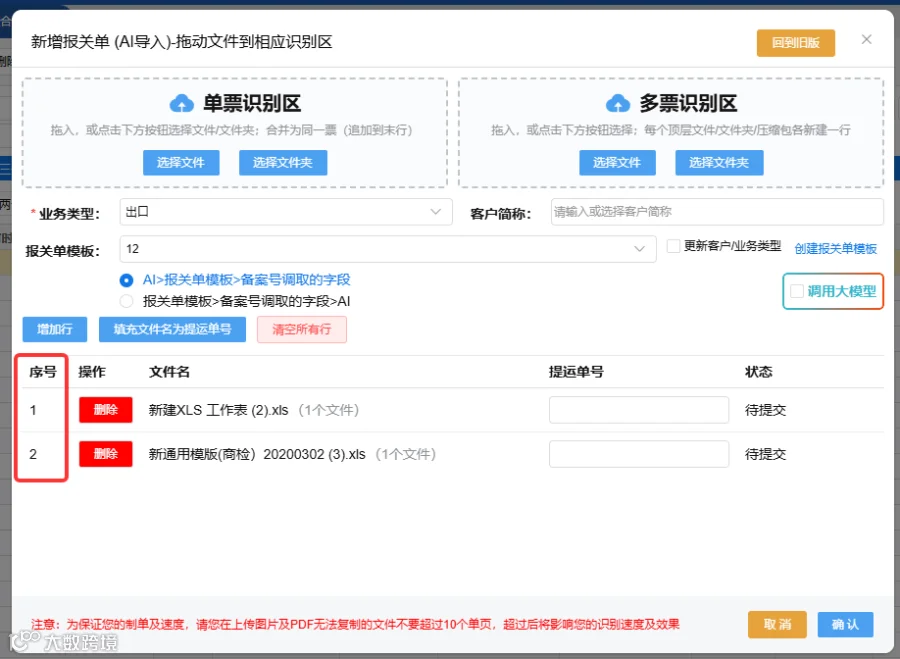Click the 回到旧版 button
Image resolution: width=900 pixels, height=659 pixels.
click(796, 43)
